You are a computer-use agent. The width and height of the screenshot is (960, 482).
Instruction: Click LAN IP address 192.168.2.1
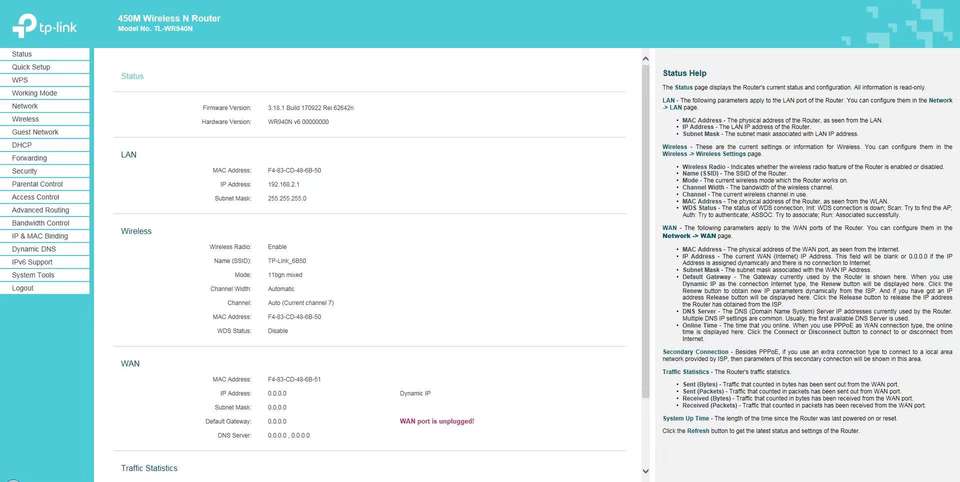click(x=283, y=184)
